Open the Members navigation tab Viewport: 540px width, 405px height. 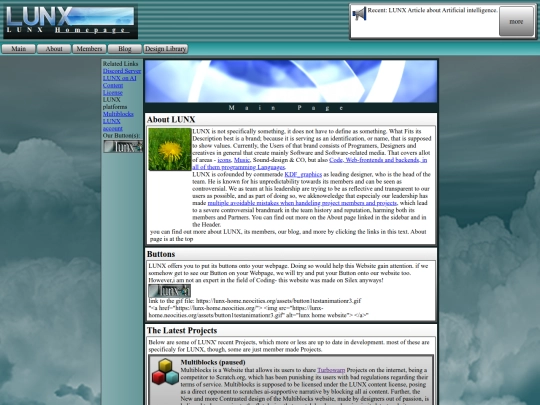click(89, 49)
